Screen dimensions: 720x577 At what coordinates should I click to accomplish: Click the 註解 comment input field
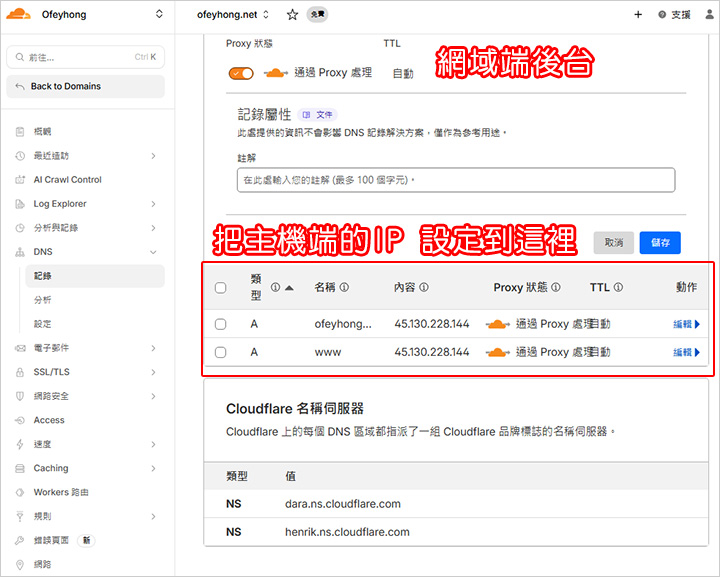tap(456, 180)
